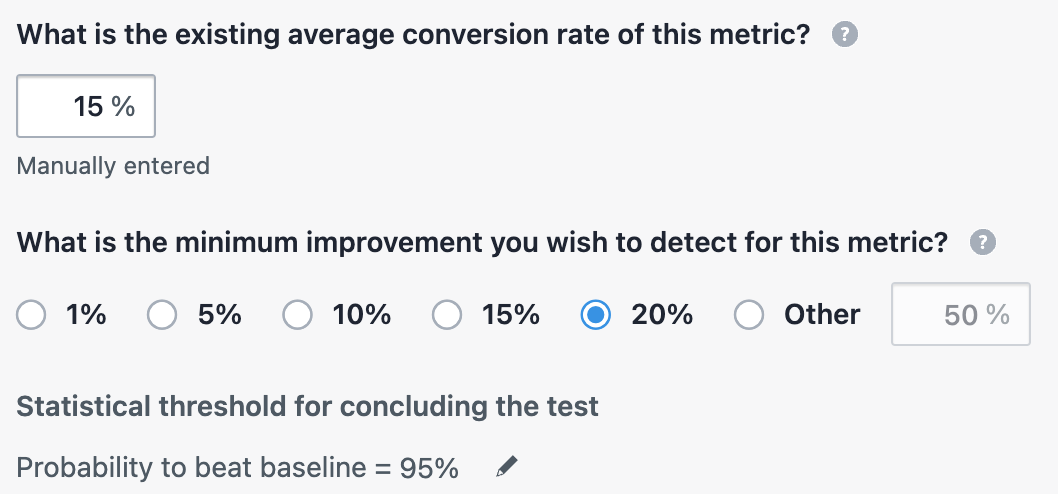Click the 'Other' option label text
Viewport: 1058px width, 494px height.
pos(822,315)
